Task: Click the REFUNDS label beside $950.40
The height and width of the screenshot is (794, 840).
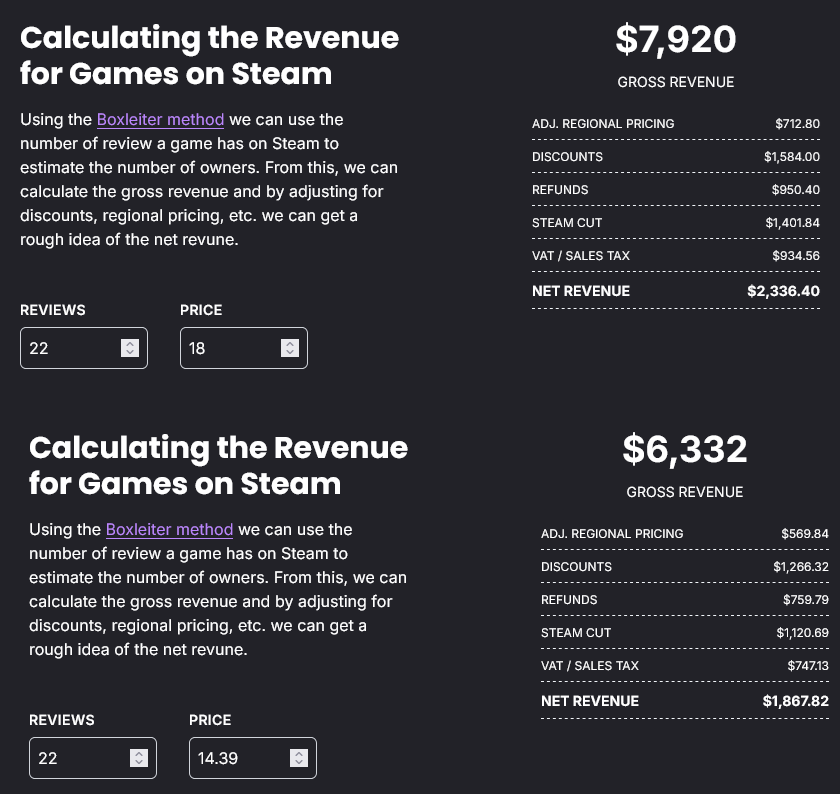Action: pos(560,190)
